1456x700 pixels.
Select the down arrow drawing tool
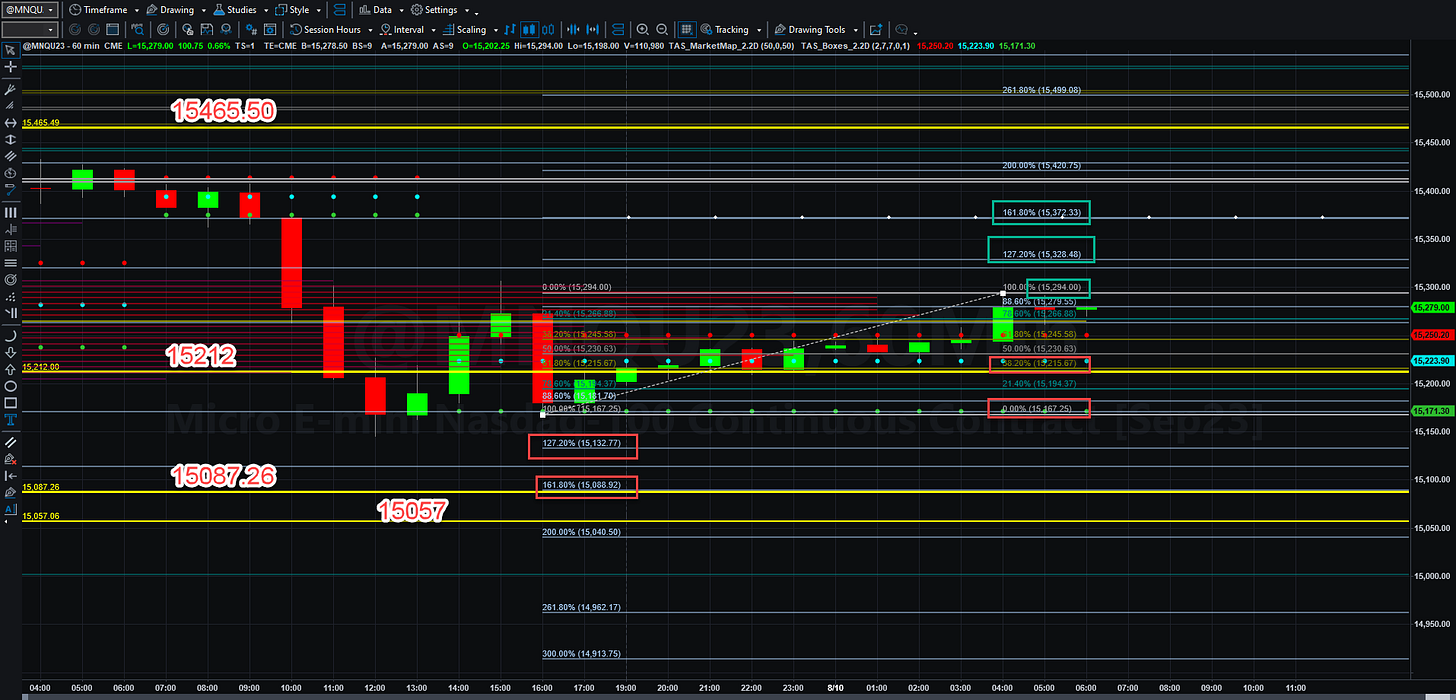[x=11, y=352]
